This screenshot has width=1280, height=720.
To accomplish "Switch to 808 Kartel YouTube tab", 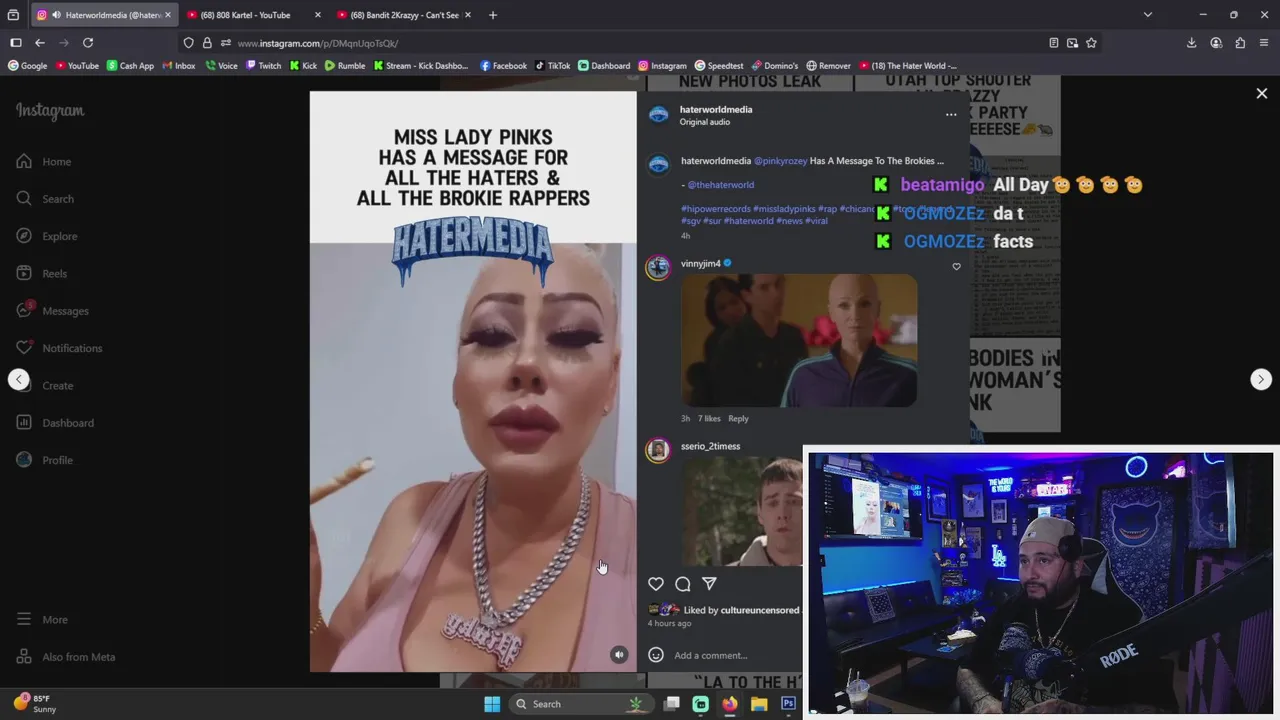I will tap(246, 15).
